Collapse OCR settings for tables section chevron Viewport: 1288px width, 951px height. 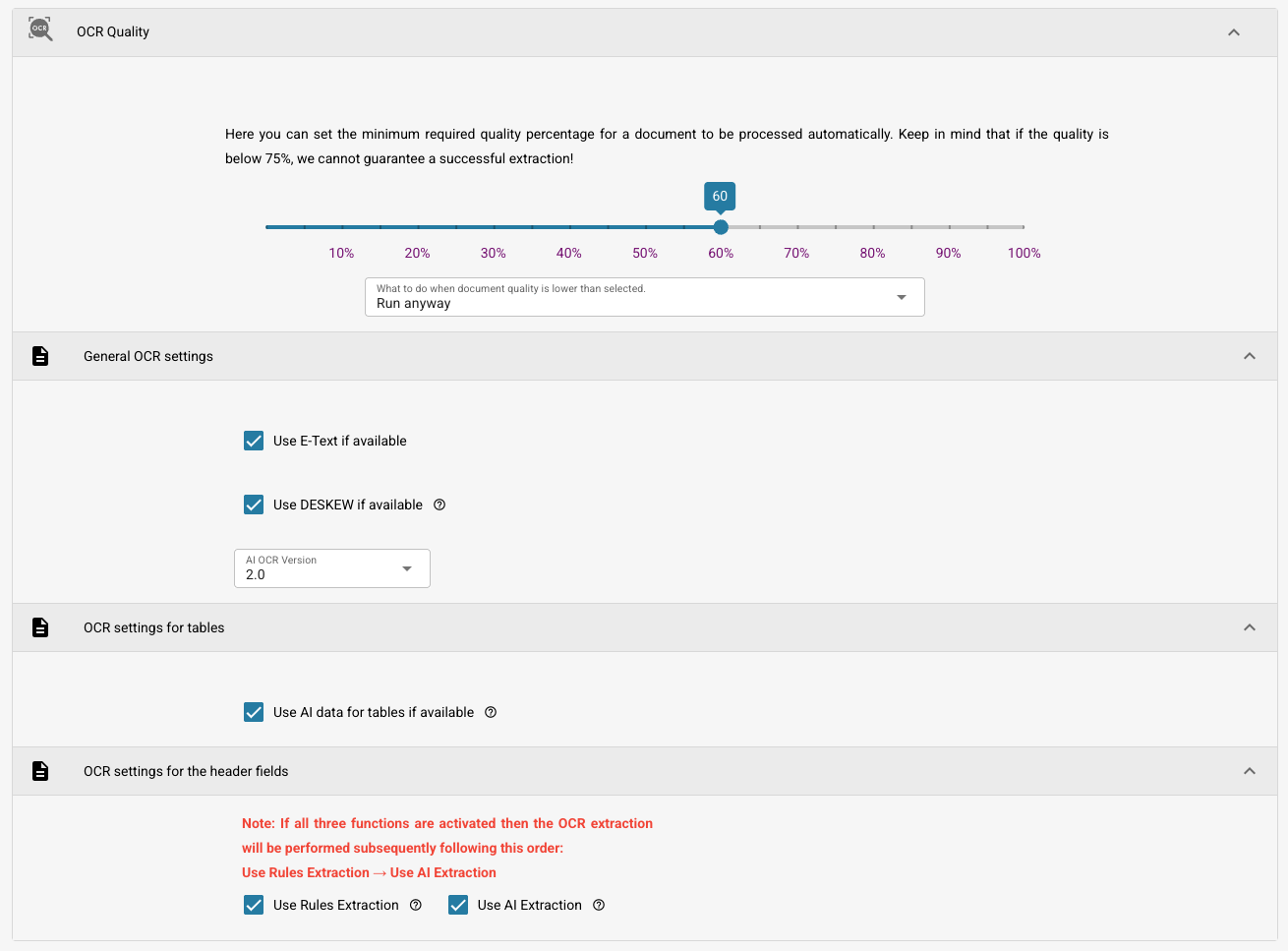point(1250,627)
